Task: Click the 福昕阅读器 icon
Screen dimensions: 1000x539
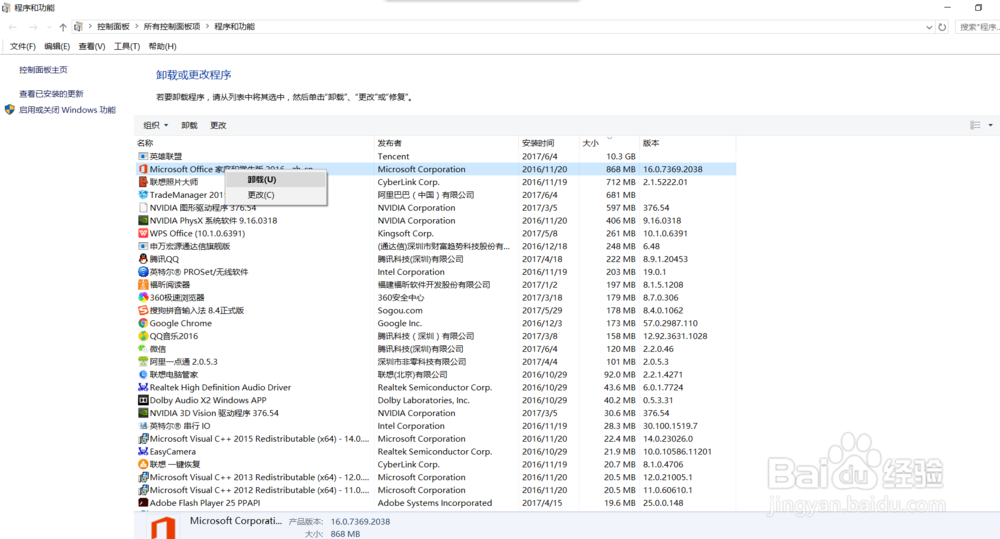Action: (x=143, y=284)
